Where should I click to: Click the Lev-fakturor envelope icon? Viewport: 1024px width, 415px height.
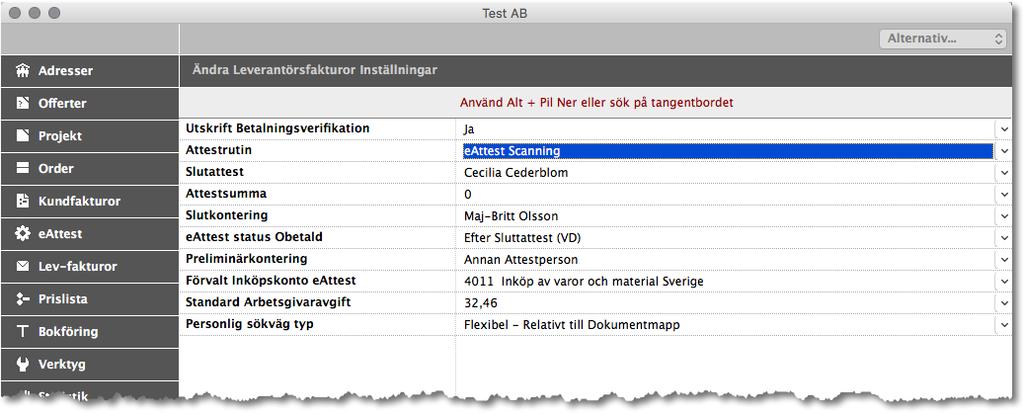pos(22,266)
